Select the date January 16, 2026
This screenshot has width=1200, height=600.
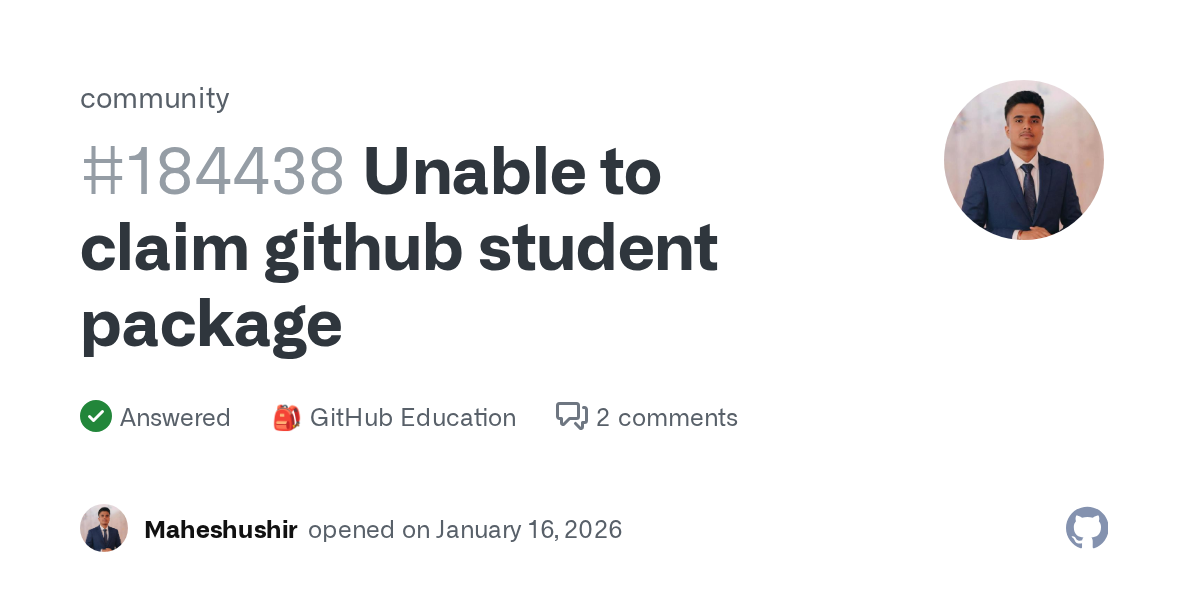(529, 529)
